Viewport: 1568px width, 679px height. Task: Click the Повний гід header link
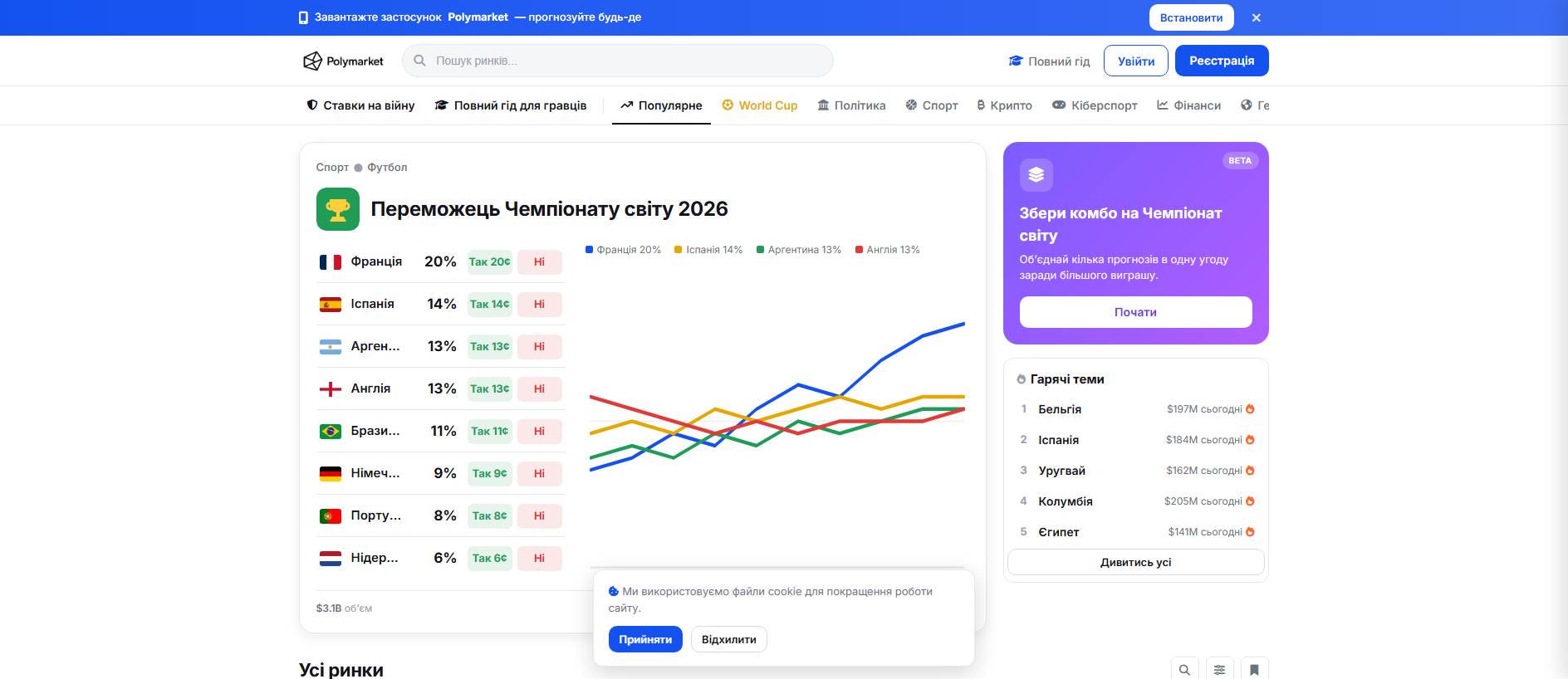coord(1049,61)
